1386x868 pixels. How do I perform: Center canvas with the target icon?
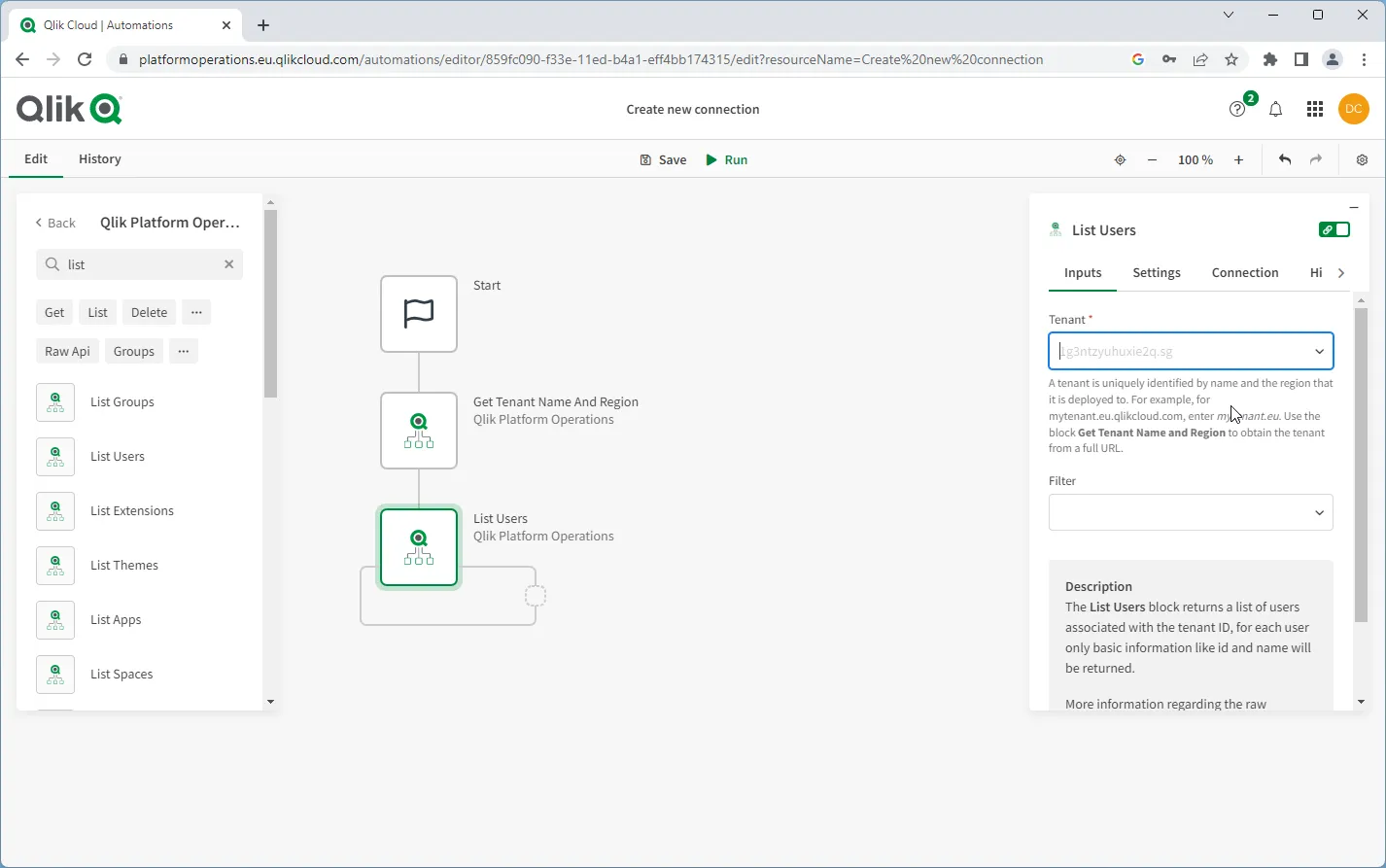tap(1120, 160)
